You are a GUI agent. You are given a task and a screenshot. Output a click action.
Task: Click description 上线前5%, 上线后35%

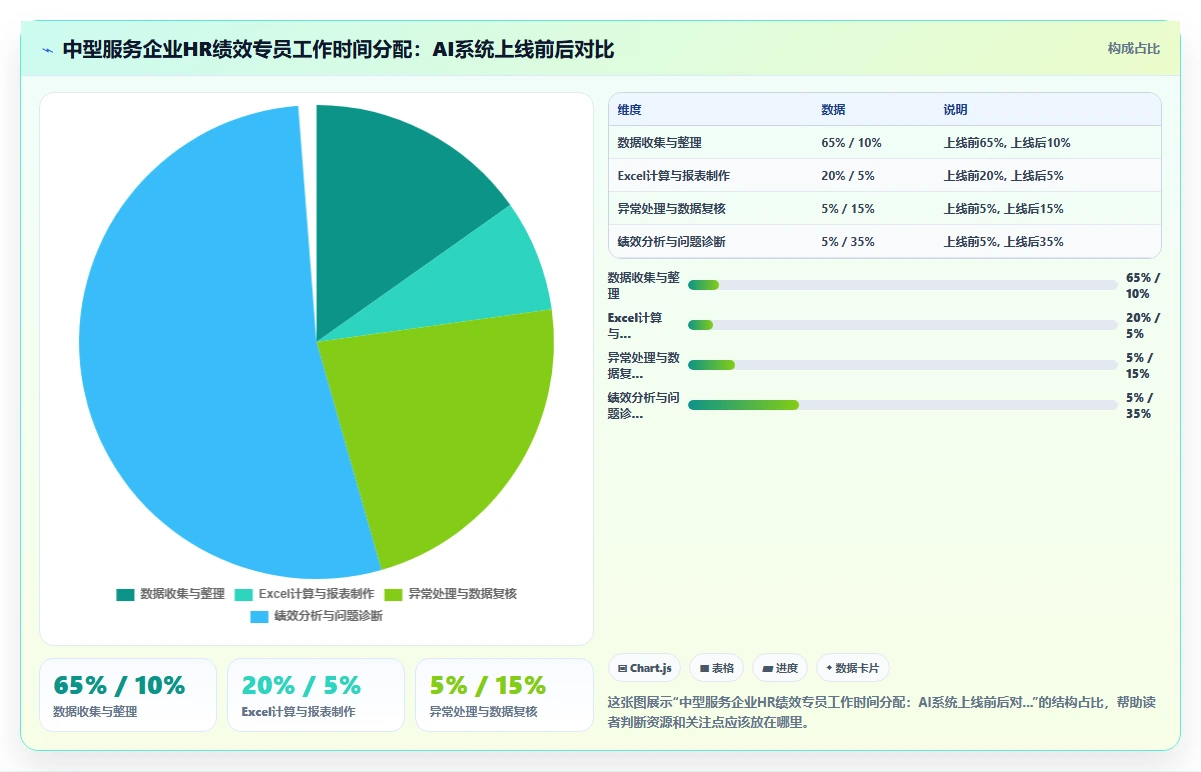point(1003,242)
